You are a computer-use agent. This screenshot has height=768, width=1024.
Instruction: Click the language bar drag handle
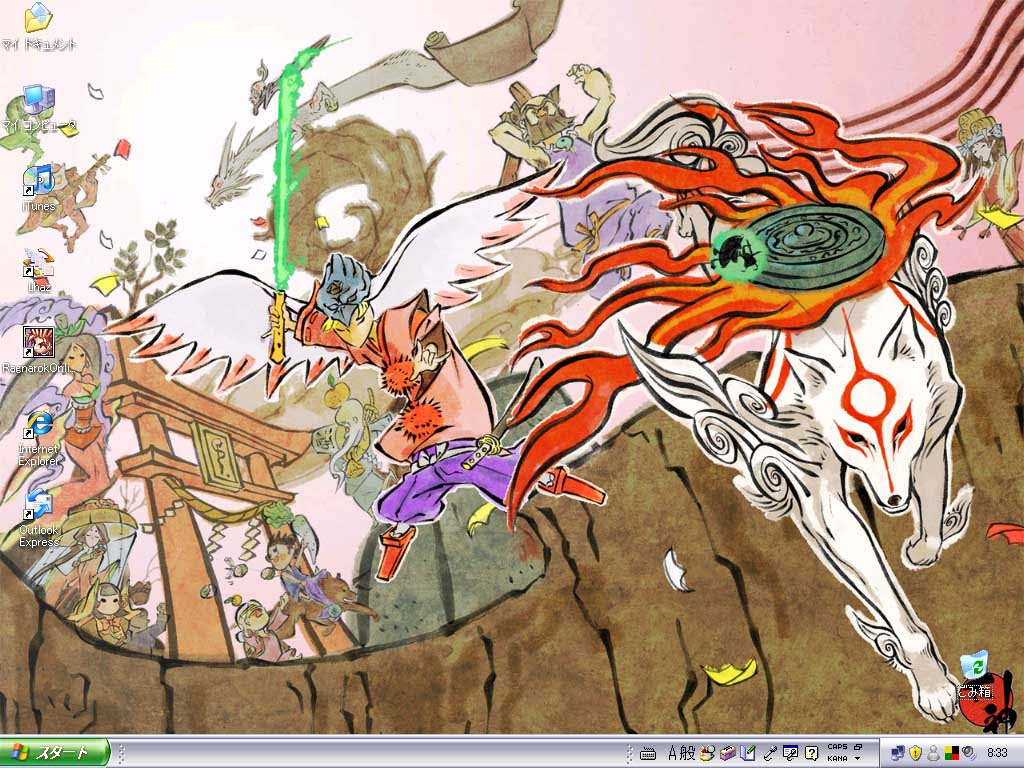coord(630,753)
